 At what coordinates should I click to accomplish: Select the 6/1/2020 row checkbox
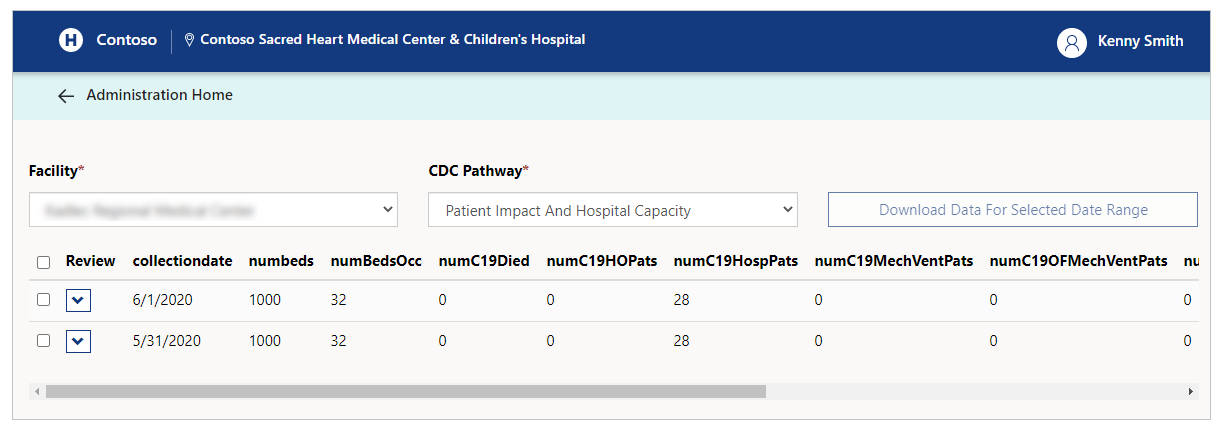(x=43, y=300)
